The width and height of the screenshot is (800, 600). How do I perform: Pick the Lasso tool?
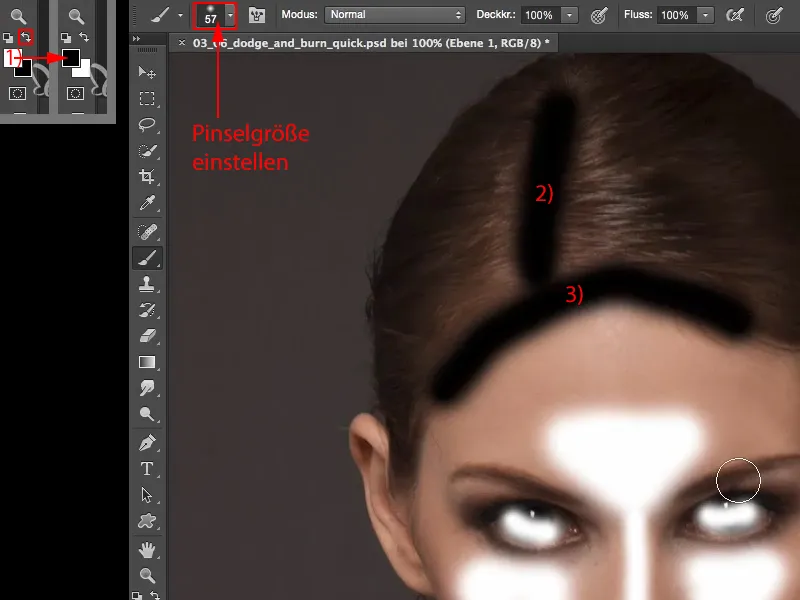(x=147, y=125)
